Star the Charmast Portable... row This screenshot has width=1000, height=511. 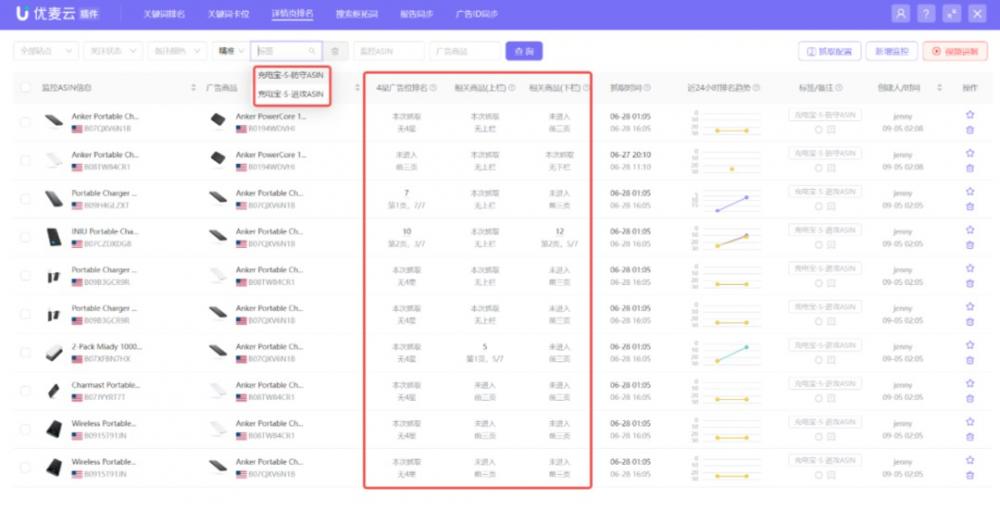click(970, 383)
